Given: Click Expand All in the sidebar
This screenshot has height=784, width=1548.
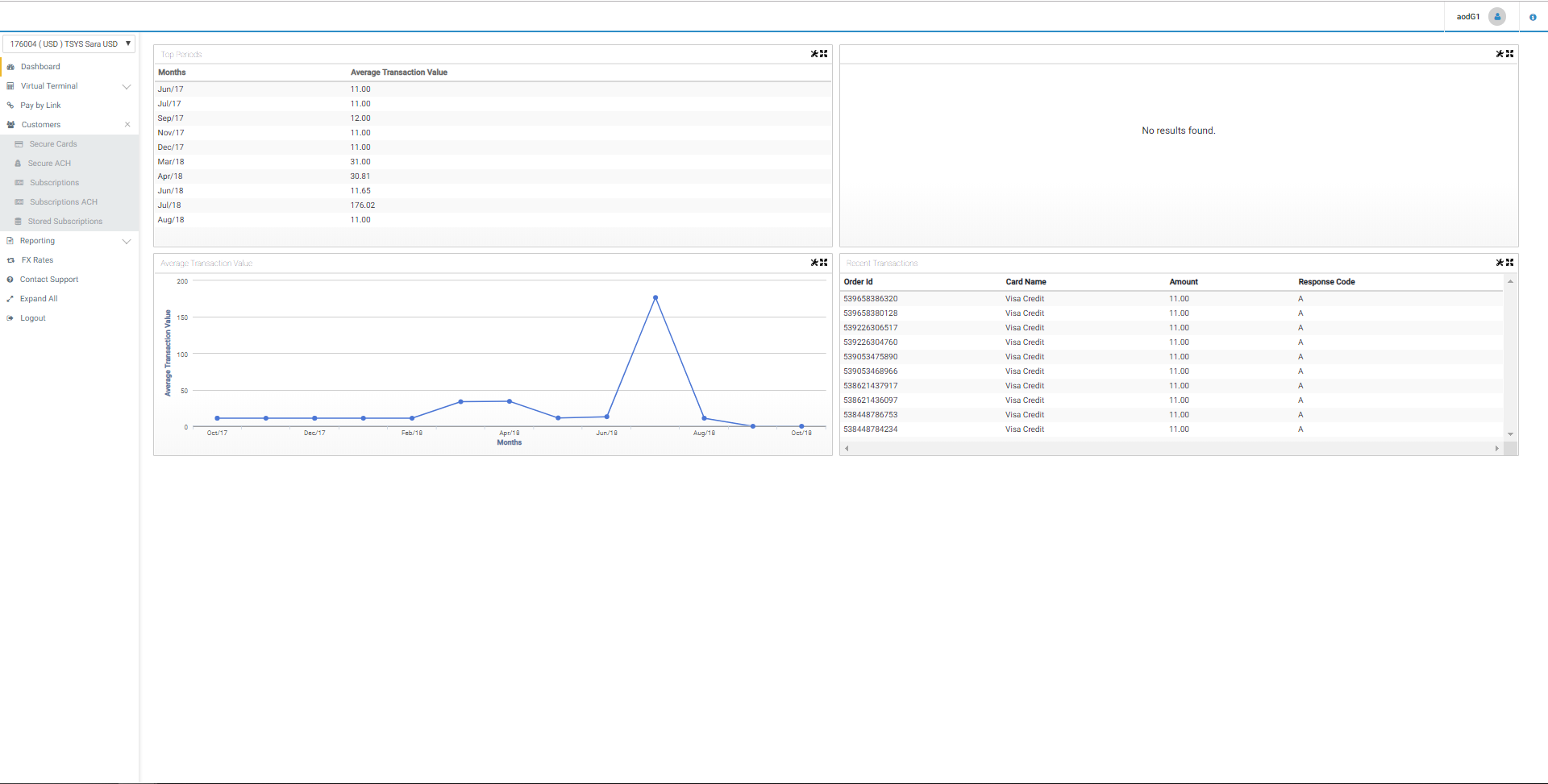Looking at the screenshot, I should pyautogui.click(x=39, y=299).
